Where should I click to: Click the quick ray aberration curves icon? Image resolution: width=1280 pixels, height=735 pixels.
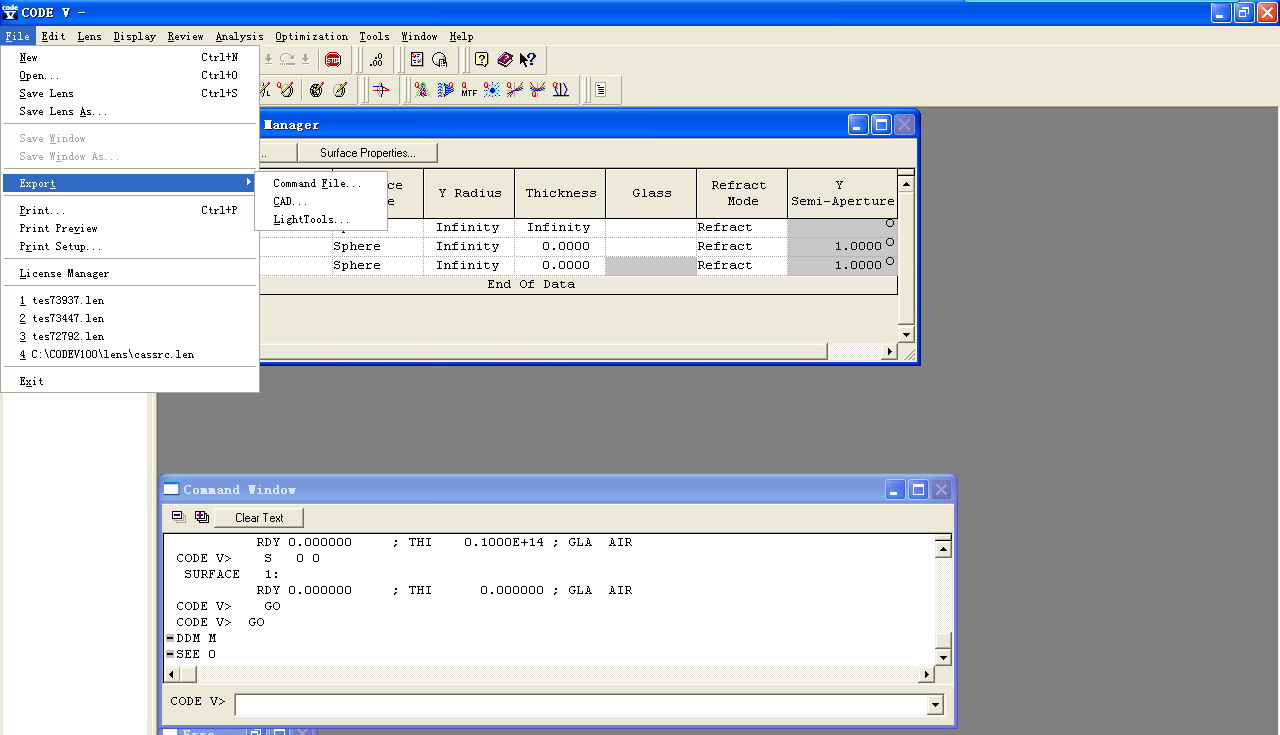pyautogui.click(x=514, y=90)
